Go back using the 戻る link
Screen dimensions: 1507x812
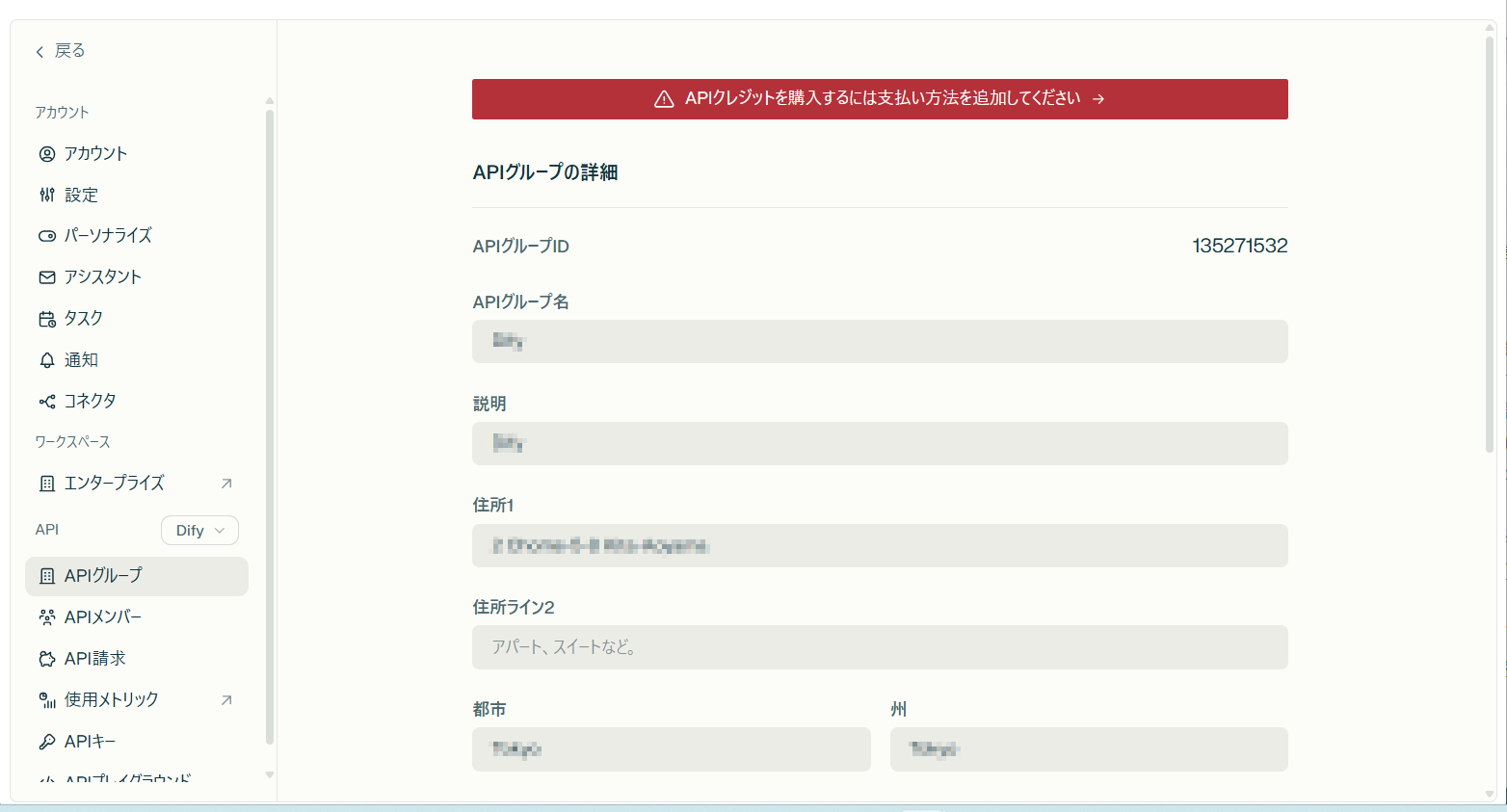[60, 51]
